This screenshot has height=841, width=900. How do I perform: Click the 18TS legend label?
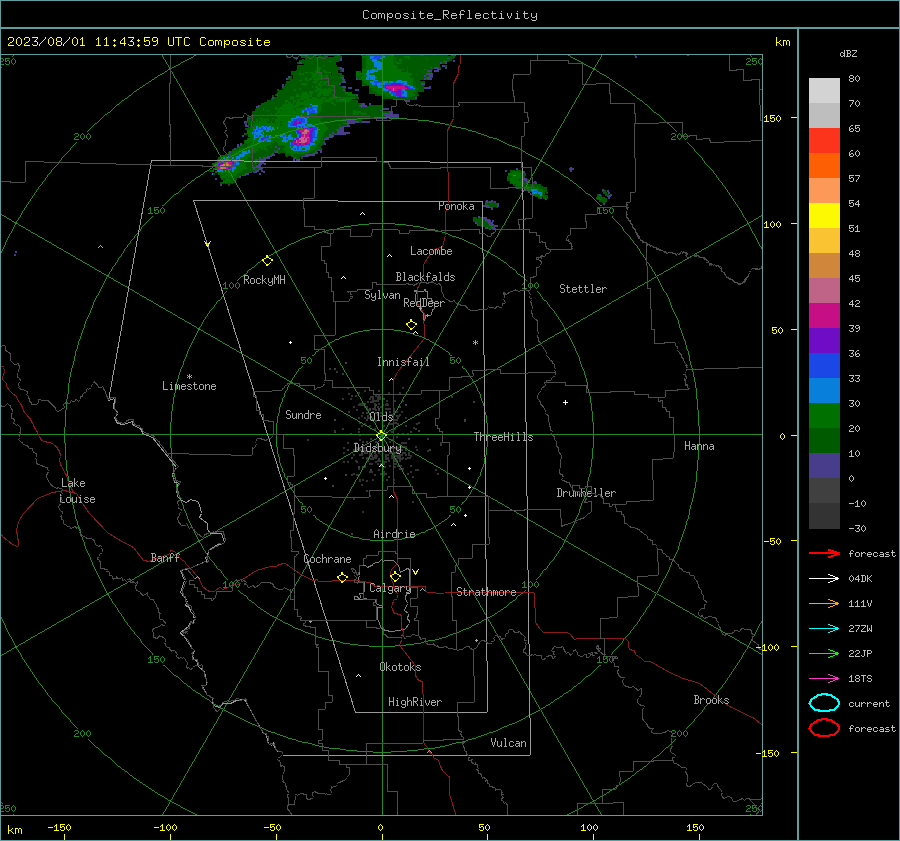click(860, 679)
